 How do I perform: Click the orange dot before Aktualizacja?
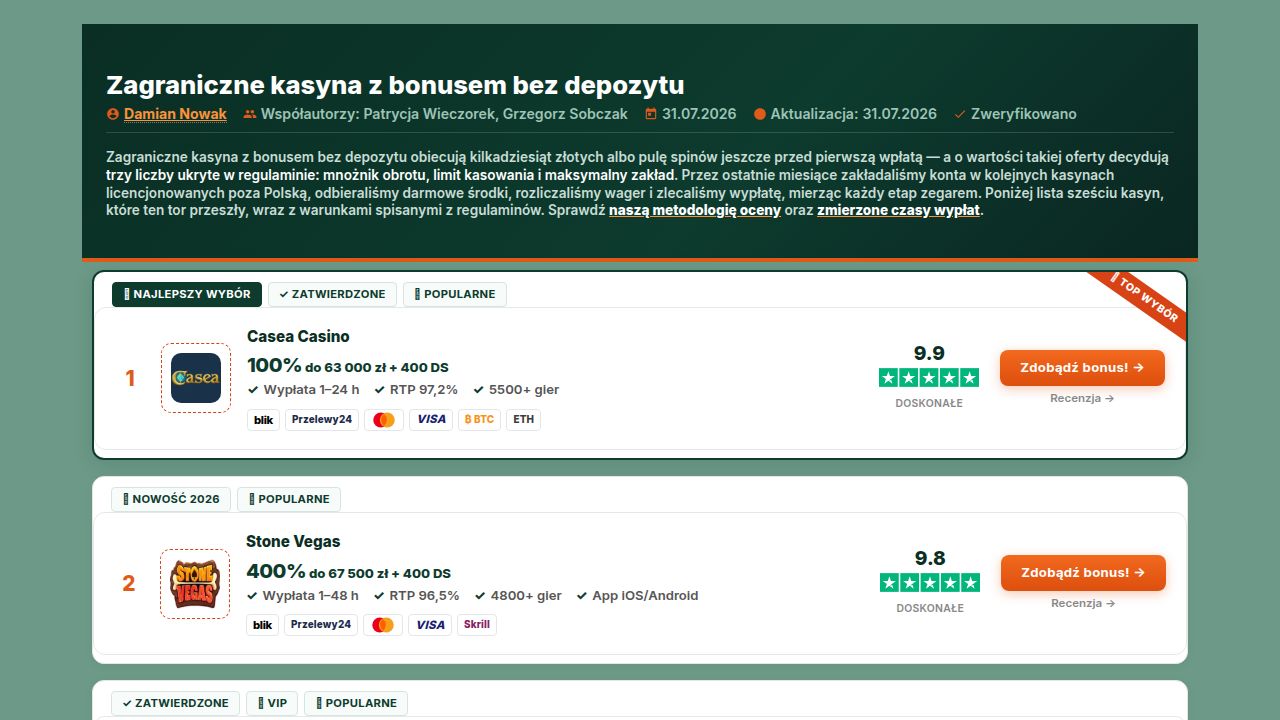[x=760, y=114]
